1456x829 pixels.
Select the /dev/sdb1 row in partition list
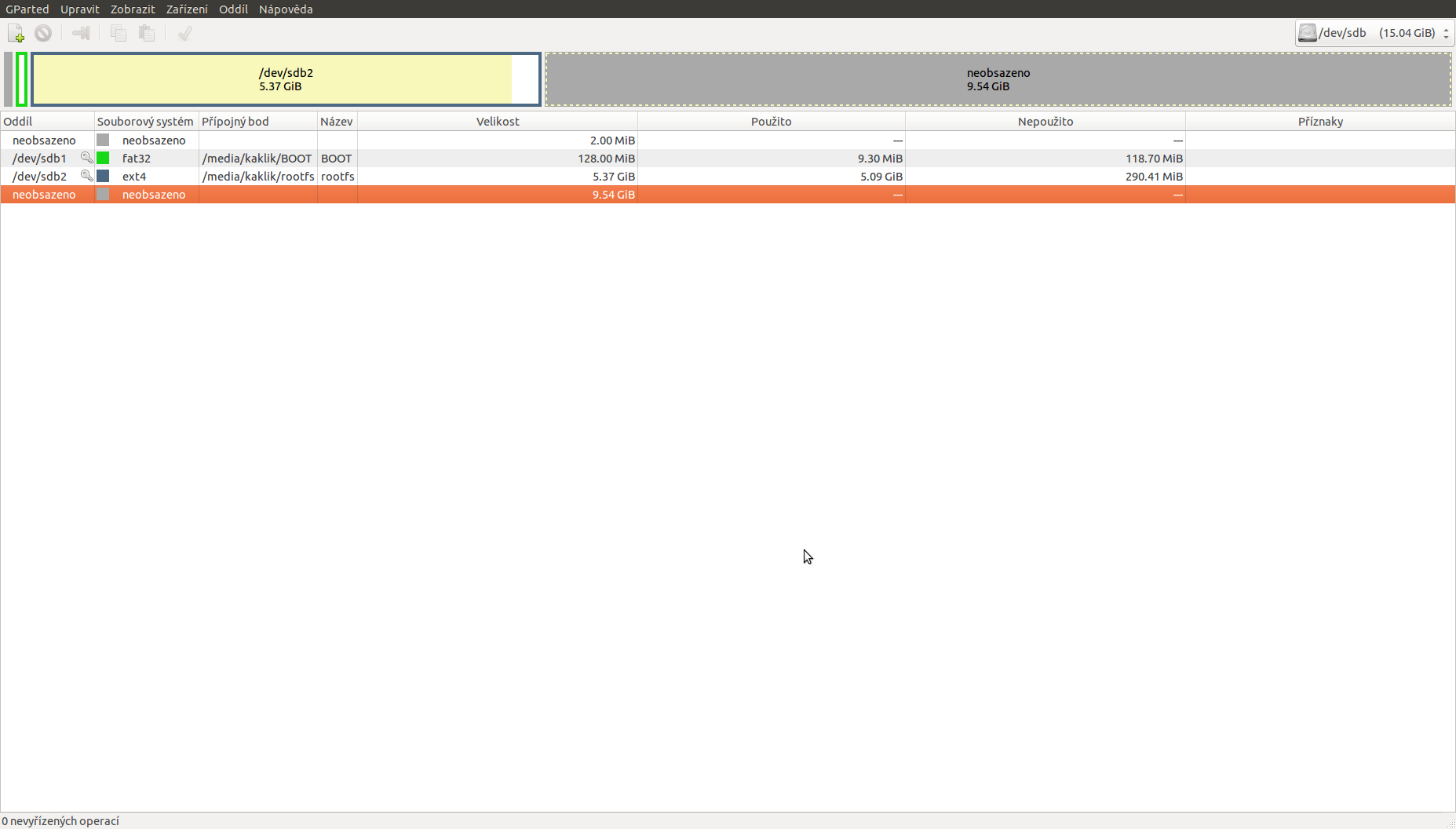[39, 159]
